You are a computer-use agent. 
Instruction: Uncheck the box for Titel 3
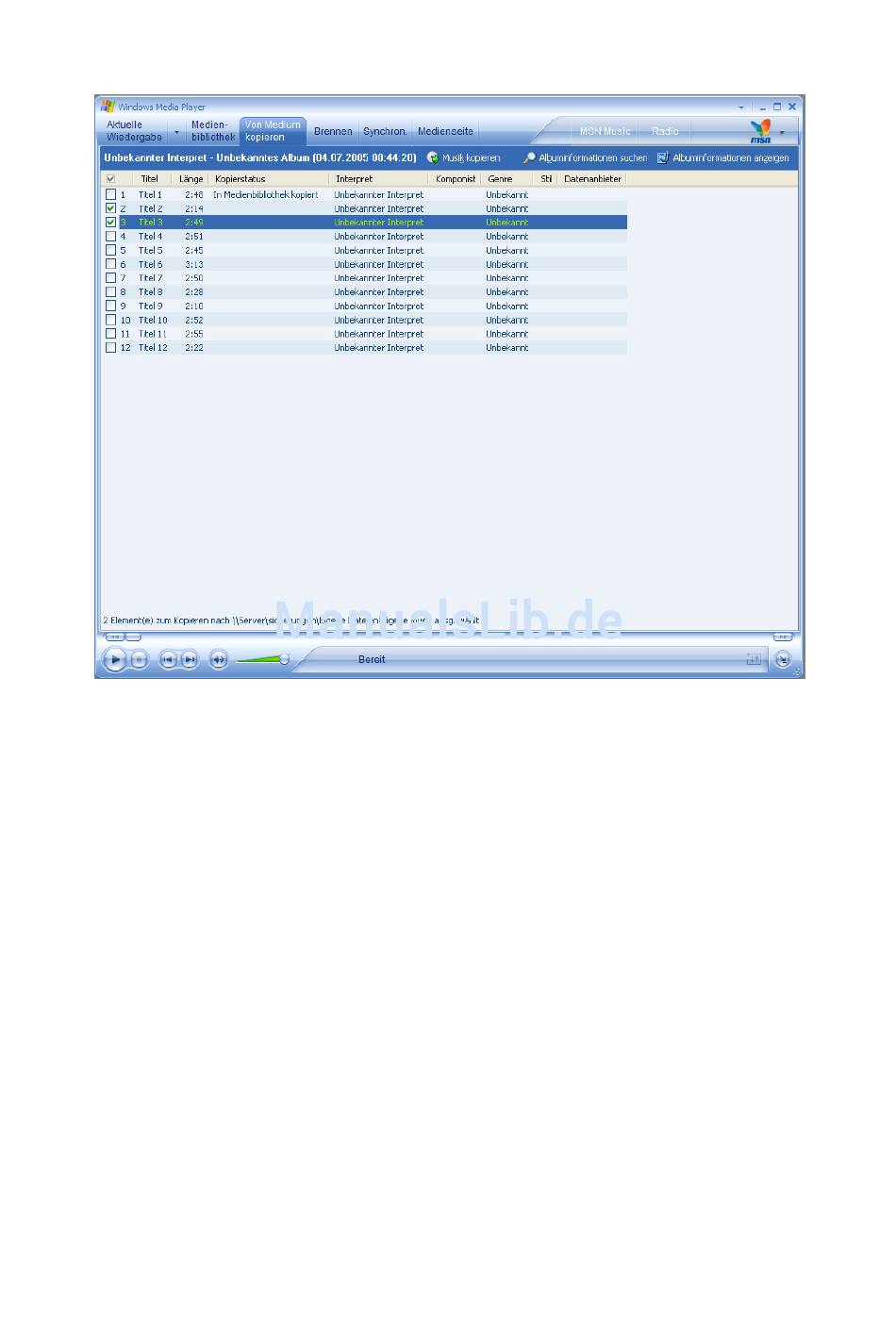coord(110,223)
